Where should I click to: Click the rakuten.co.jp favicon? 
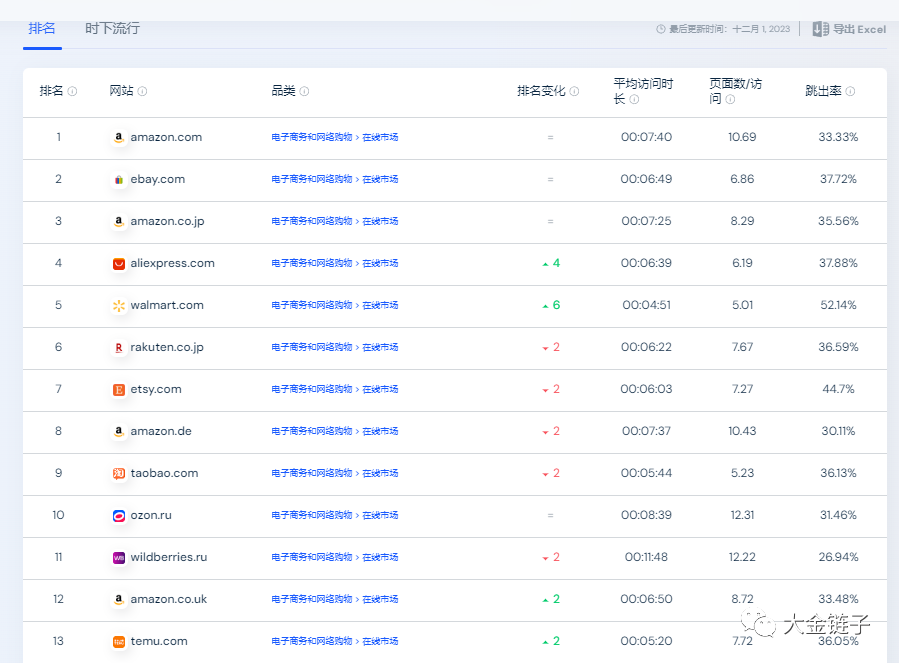point(119,348)
